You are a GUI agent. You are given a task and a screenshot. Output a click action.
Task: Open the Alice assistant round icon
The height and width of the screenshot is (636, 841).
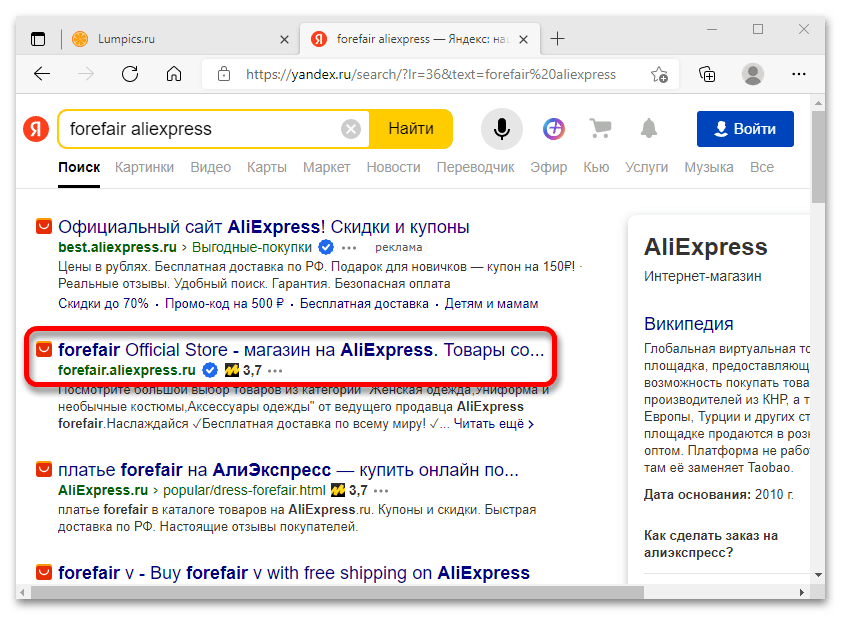554,129
